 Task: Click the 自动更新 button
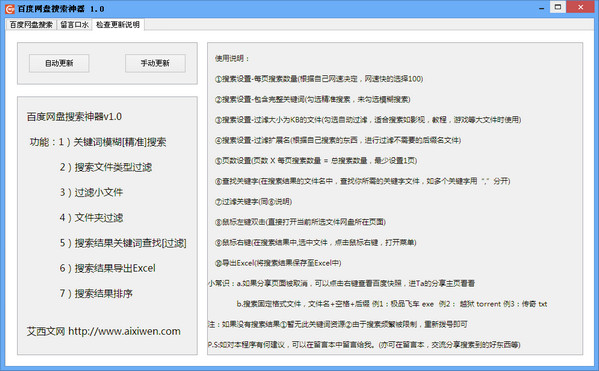click(59, 63)
